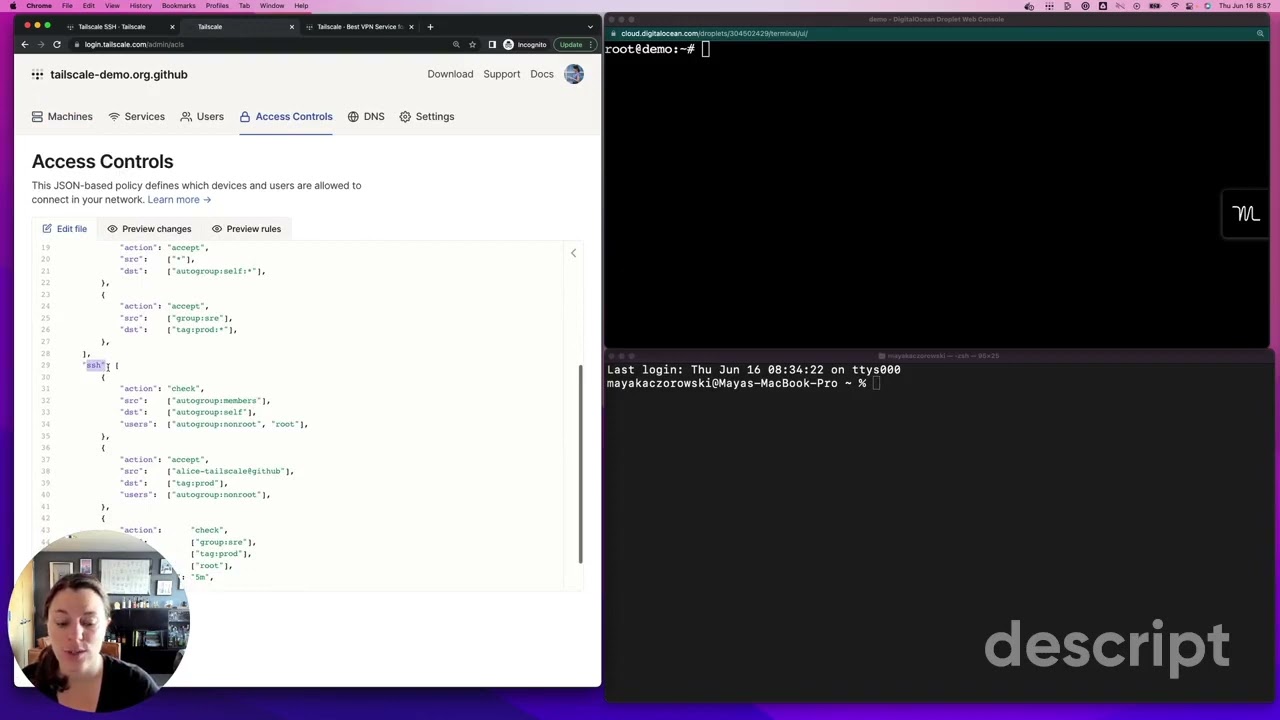Open the Preview changes tab

(x=149, y=229)
